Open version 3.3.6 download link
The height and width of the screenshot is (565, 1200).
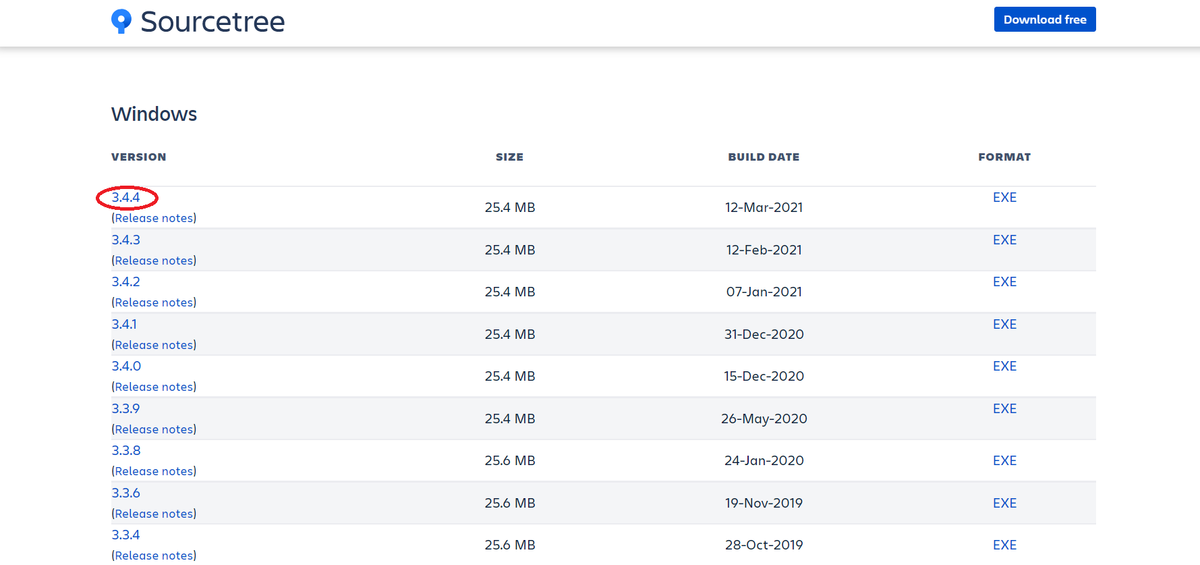point(126,493)
